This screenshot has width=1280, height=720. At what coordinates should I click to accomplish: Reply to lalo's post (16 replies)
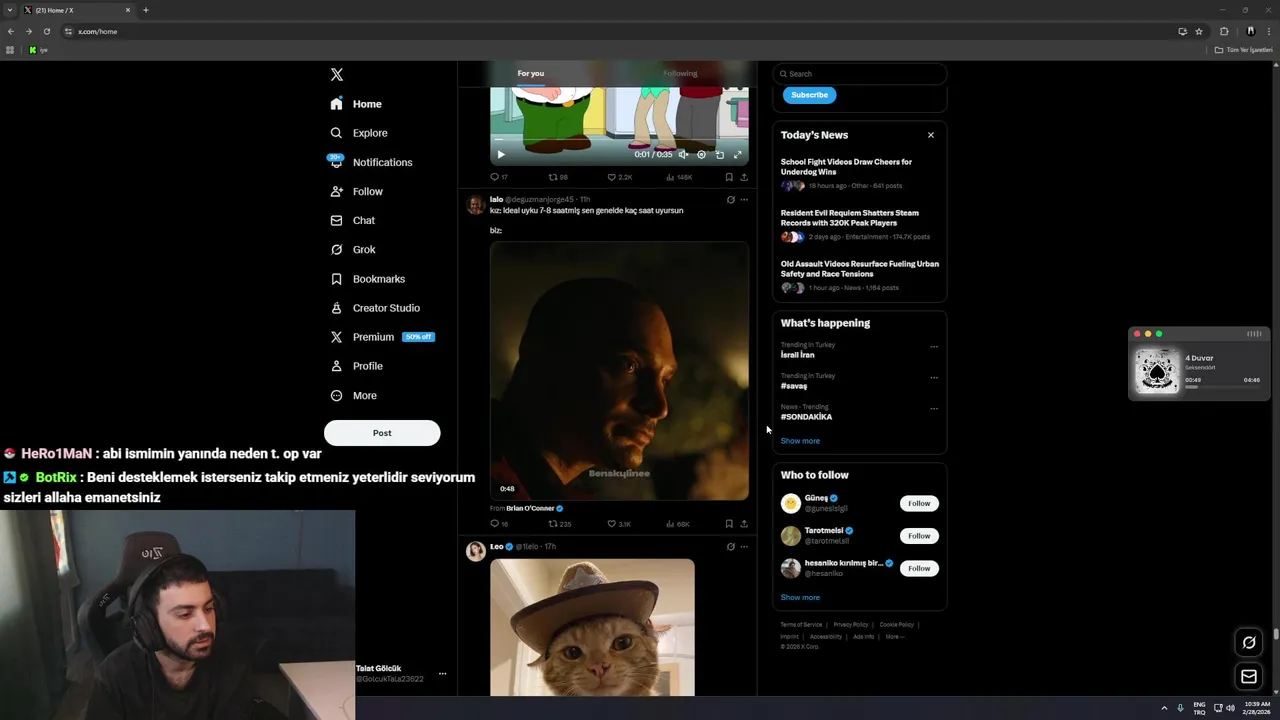tap(498, 524)
